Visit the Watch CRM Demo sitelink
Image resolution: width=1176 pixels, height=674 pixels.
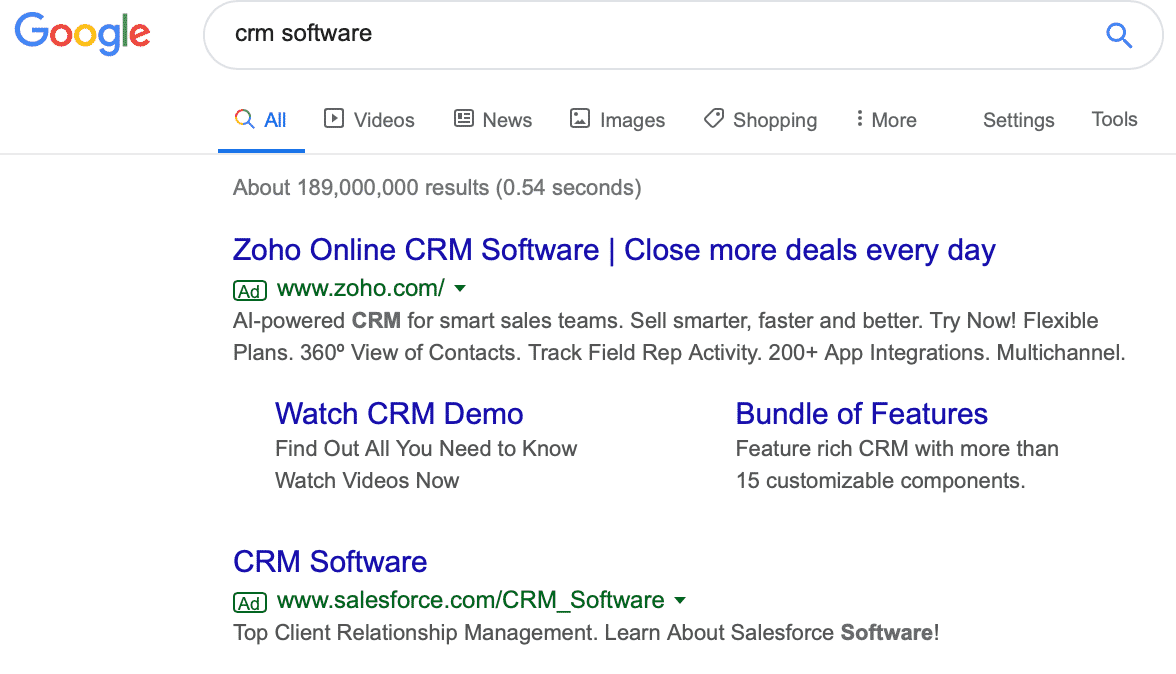(x=399, y=414)
